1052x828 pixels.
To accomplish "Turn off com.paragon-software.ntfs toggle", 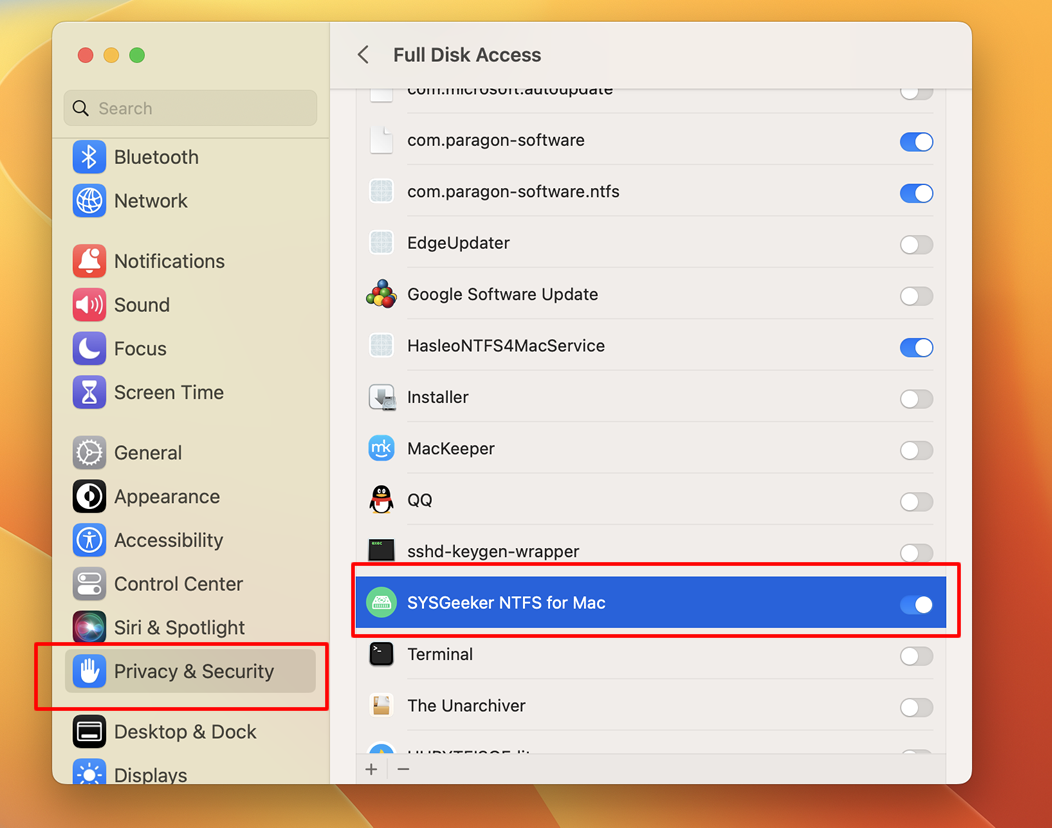I will click(x=916, y=193).
